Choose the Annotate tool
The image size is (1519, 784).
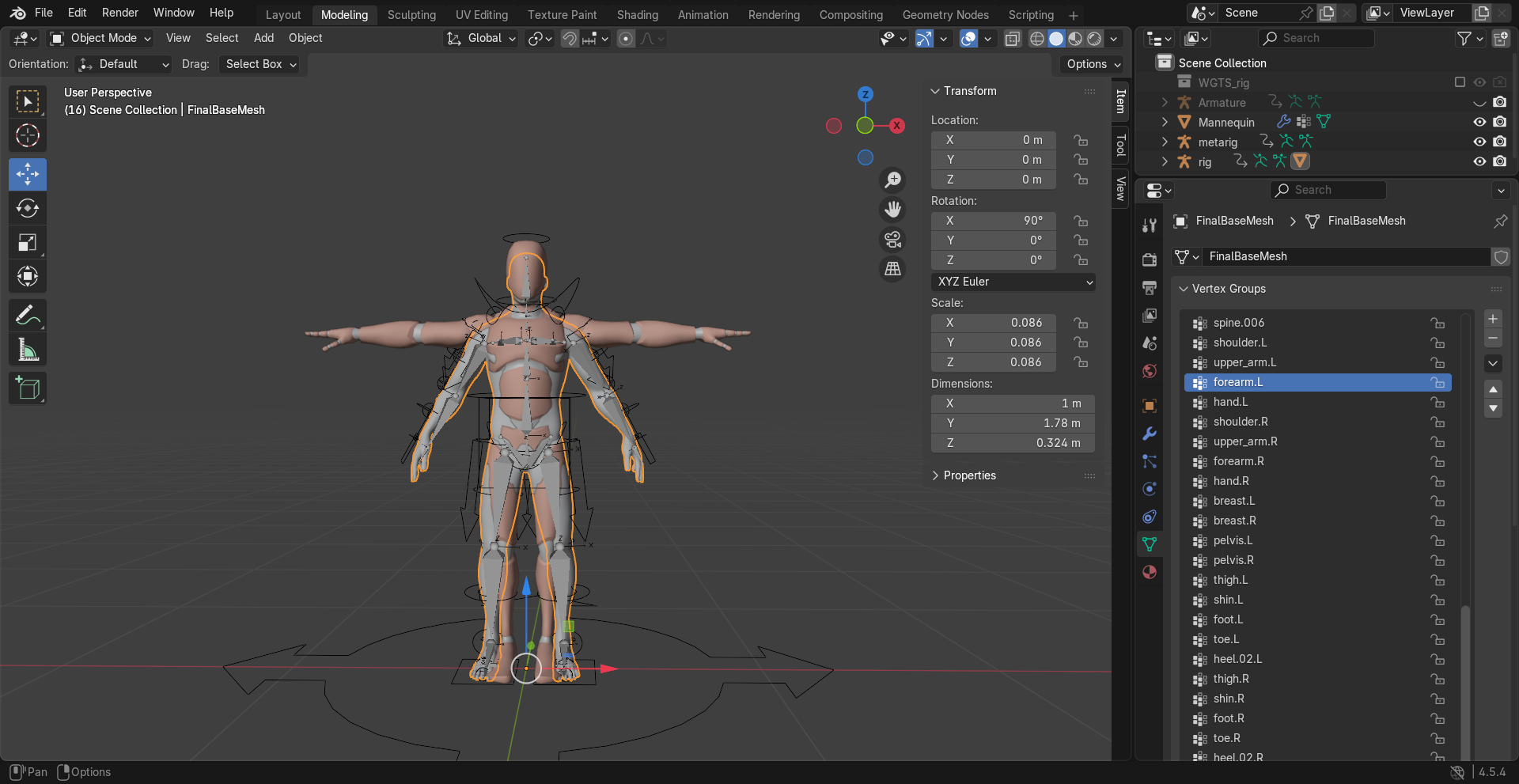coord(28,316)
